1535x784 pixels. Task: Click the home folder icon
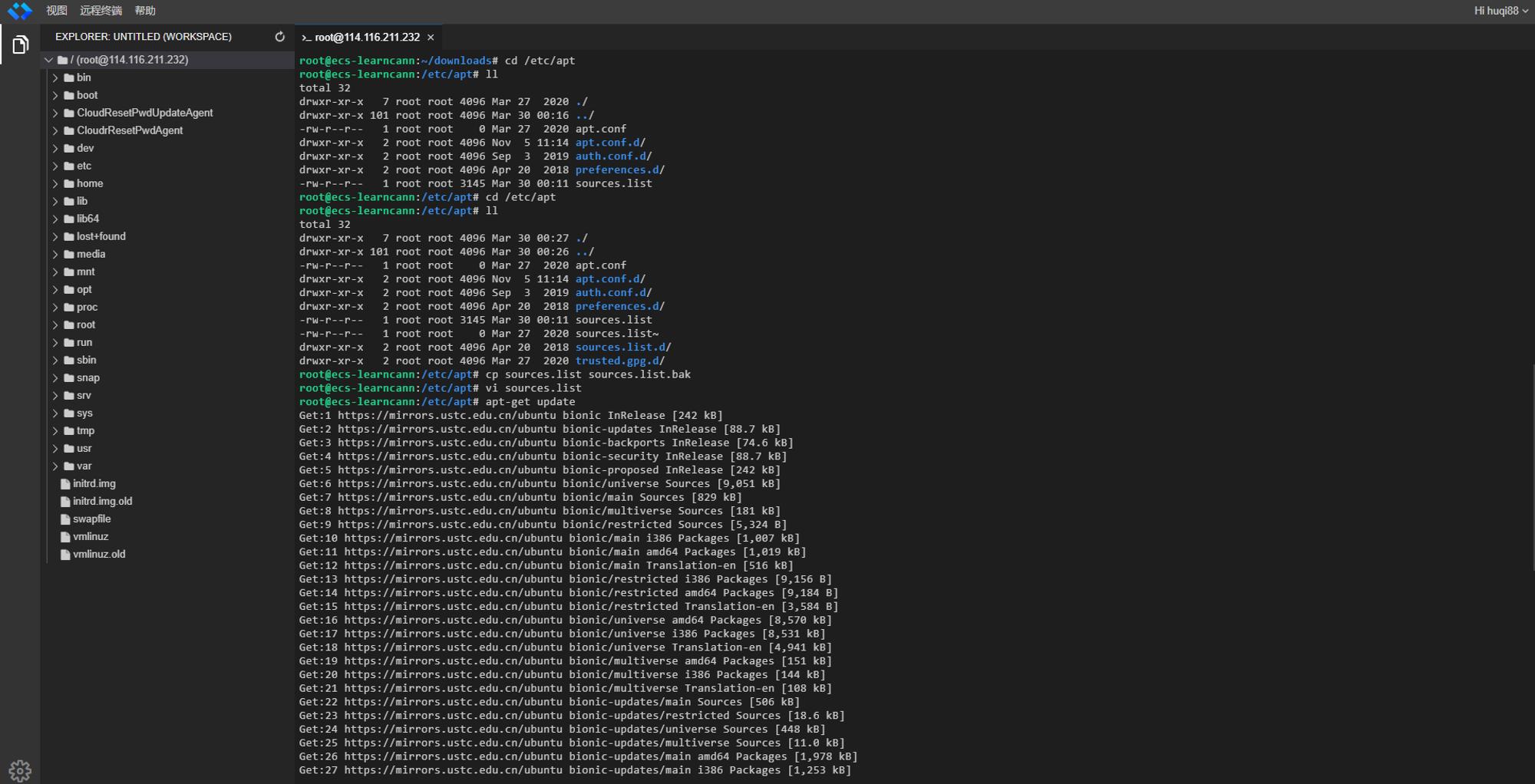point(69,183)
